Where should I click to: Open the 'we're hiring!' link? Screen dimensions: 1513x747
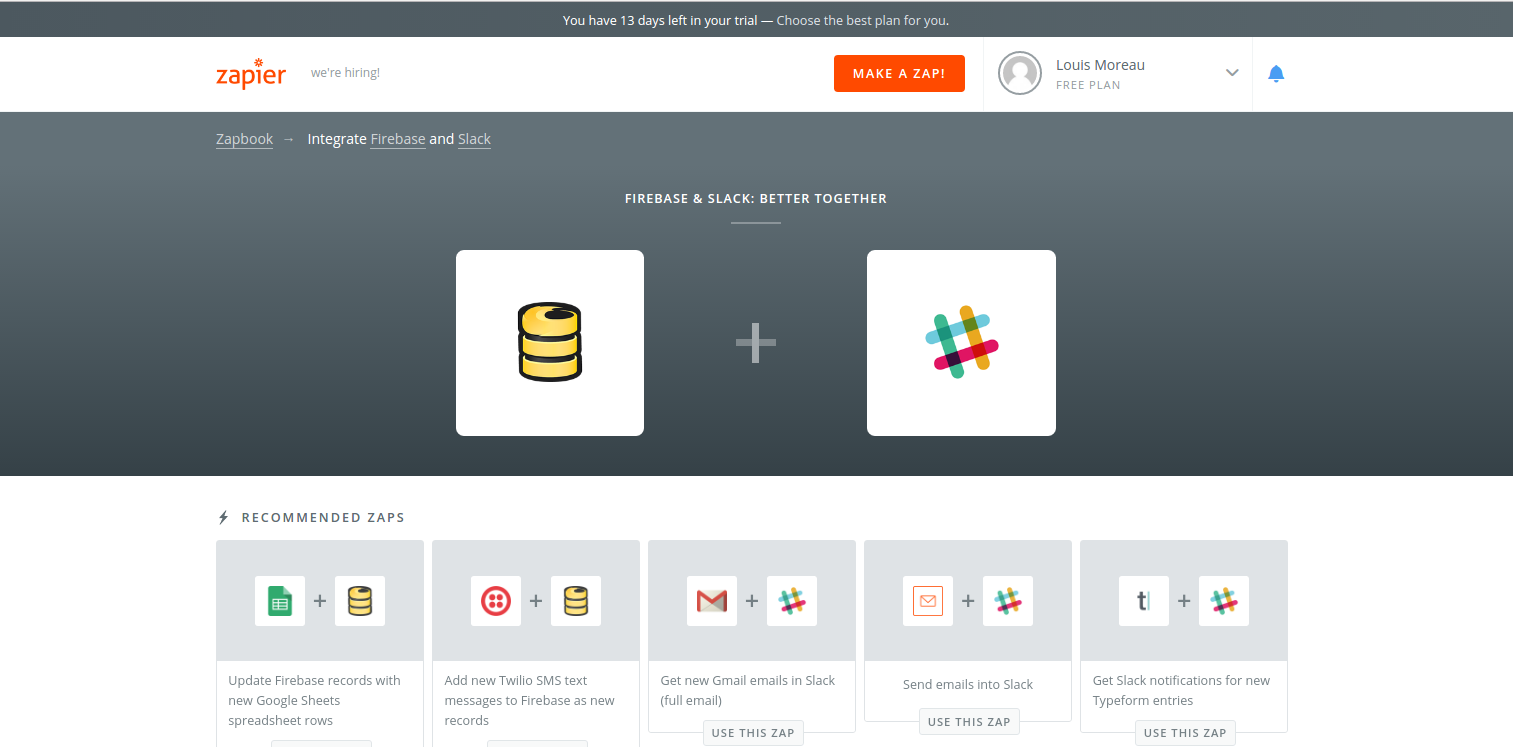[345, 73]
